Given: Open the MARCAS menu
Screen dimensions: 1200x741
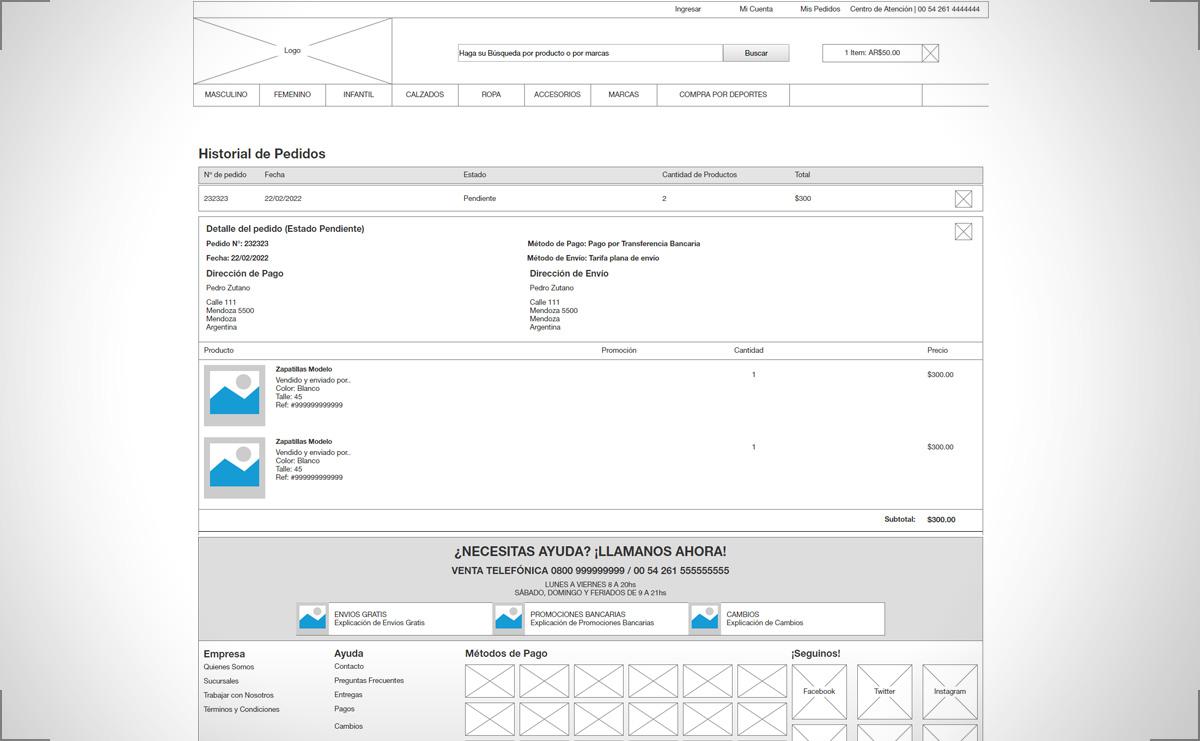Looking at the screenshot, I should [623, 95].
